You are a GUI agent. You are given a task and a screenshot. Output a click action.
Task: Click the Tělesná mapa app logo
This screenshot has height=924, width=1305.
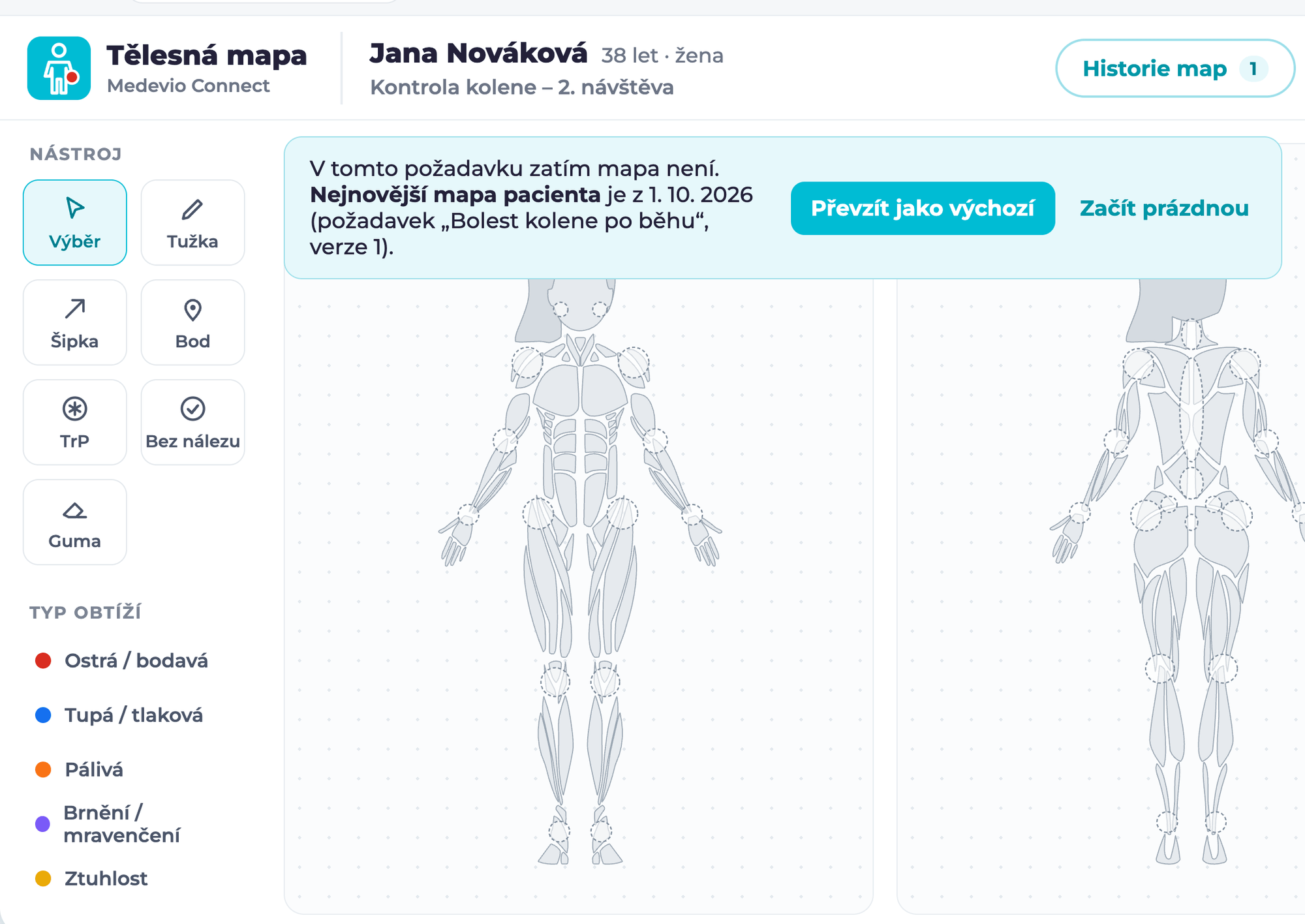(x=59, y=68)
